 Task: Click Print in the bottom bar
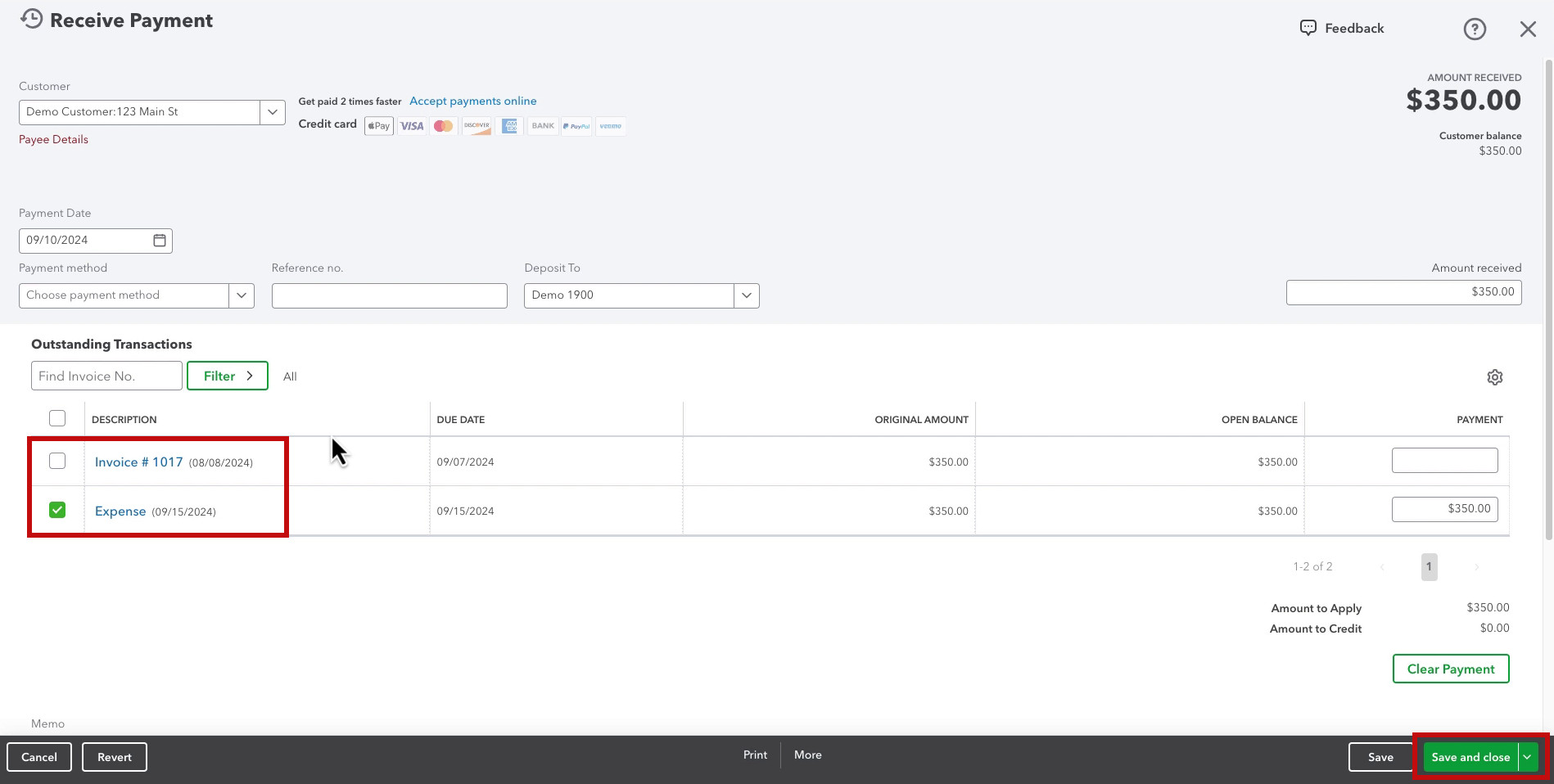(x=755, y=755)
